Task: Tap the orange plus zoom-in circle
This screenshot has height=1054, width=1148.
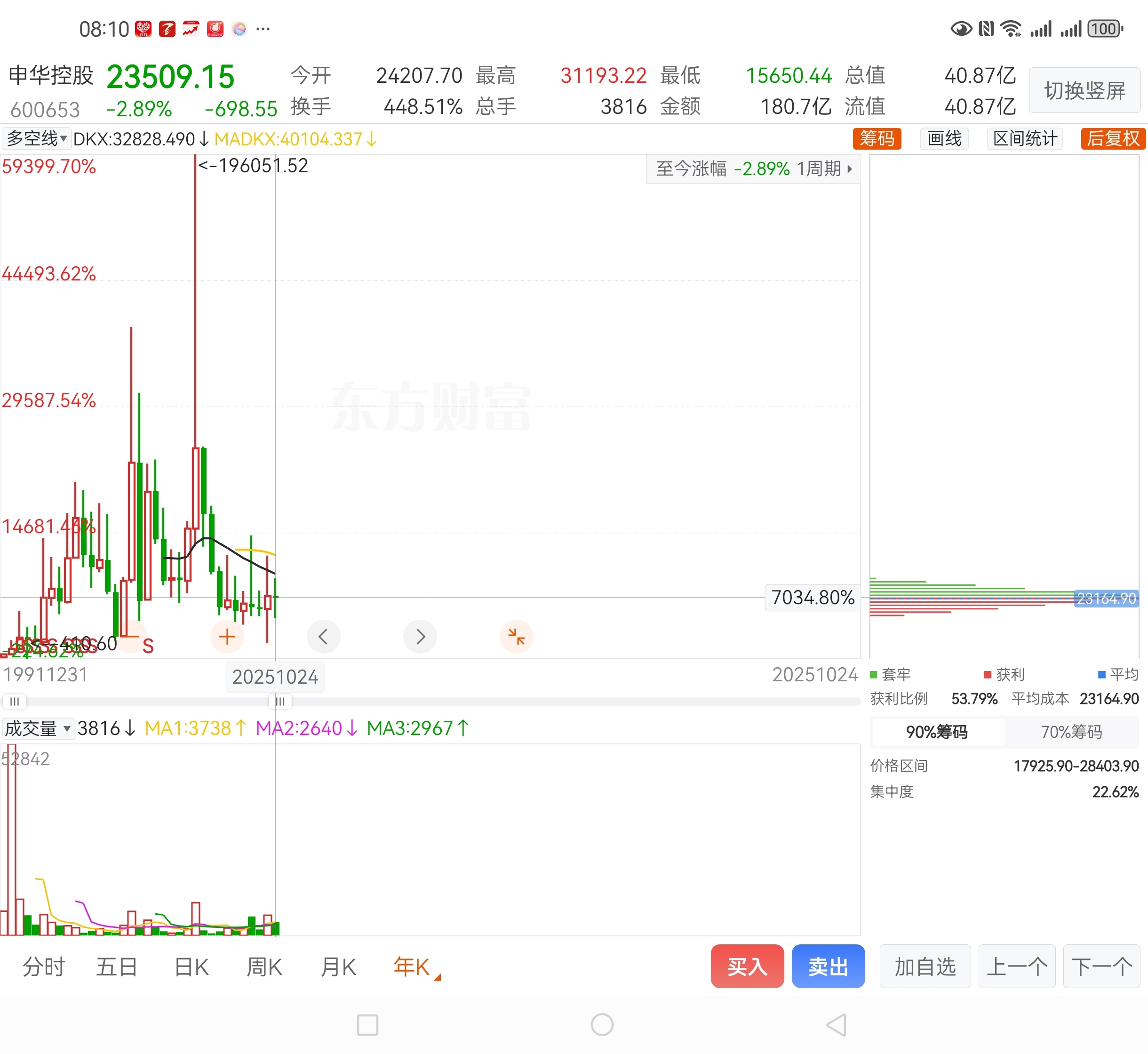Action: coord(227,637)
